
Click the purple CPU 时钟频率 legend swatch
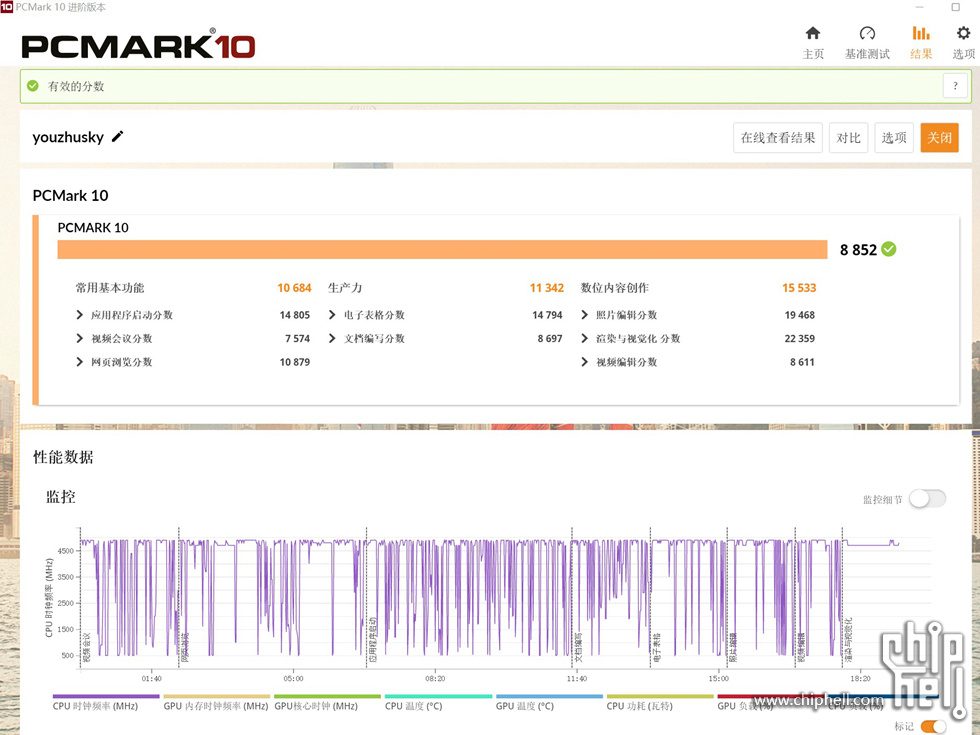coord(106,696)
